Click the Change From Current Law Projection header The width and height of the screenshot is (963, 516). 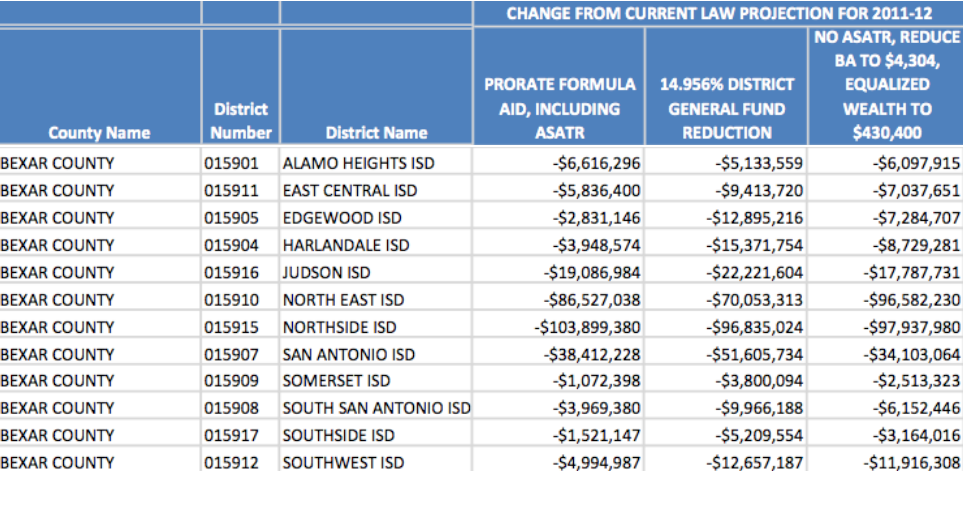[719, 13]
